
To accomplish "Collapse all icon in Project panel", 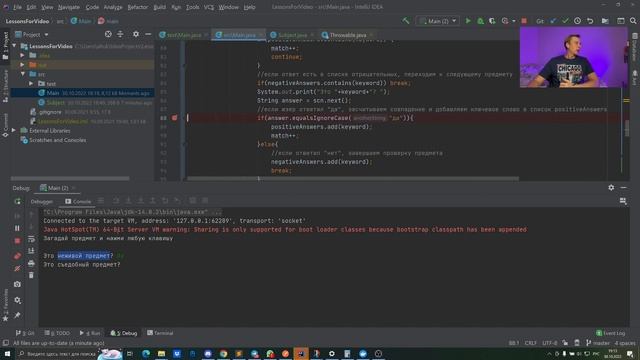I will tap(120, 34).
